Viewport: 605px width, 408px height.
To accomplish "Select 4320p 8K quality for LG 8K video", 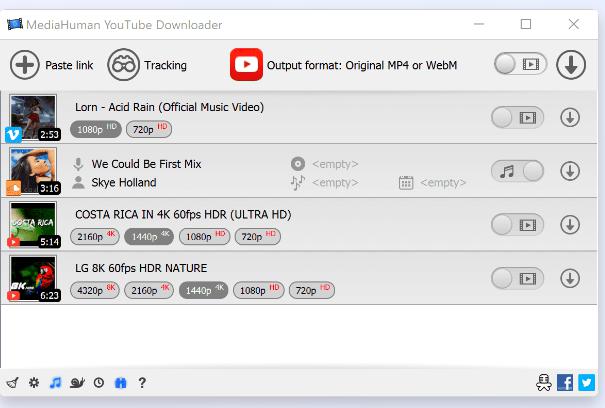I will tap(95, 290).
